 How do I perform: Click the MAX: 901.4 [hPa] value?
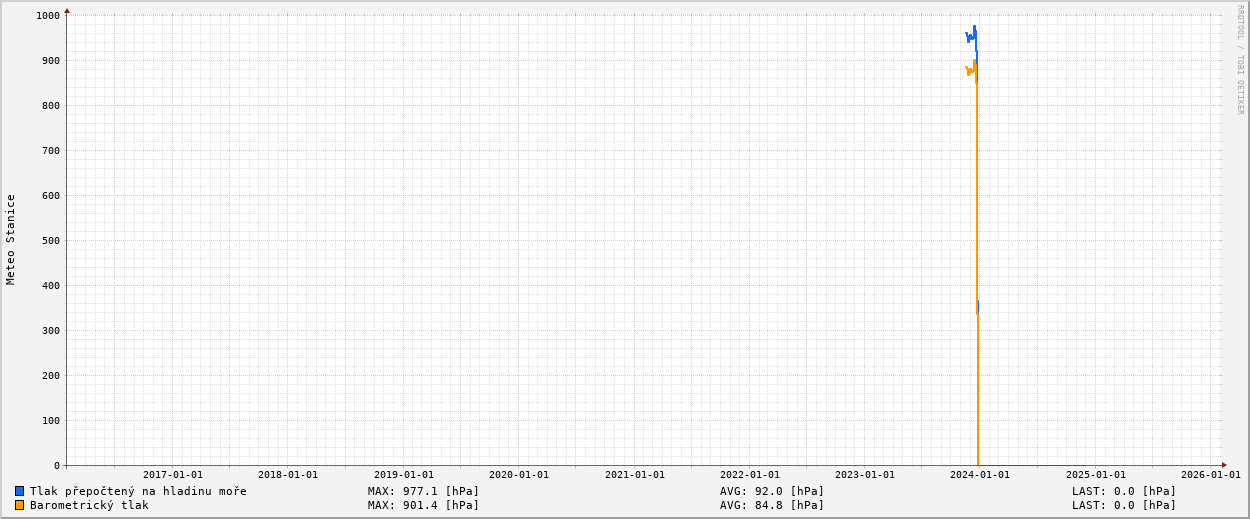point(423,505)
